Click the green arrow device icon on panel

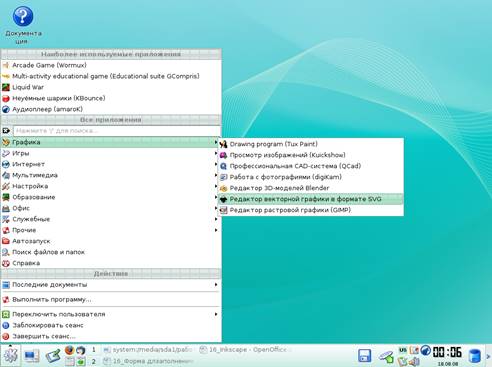[386, 356]
